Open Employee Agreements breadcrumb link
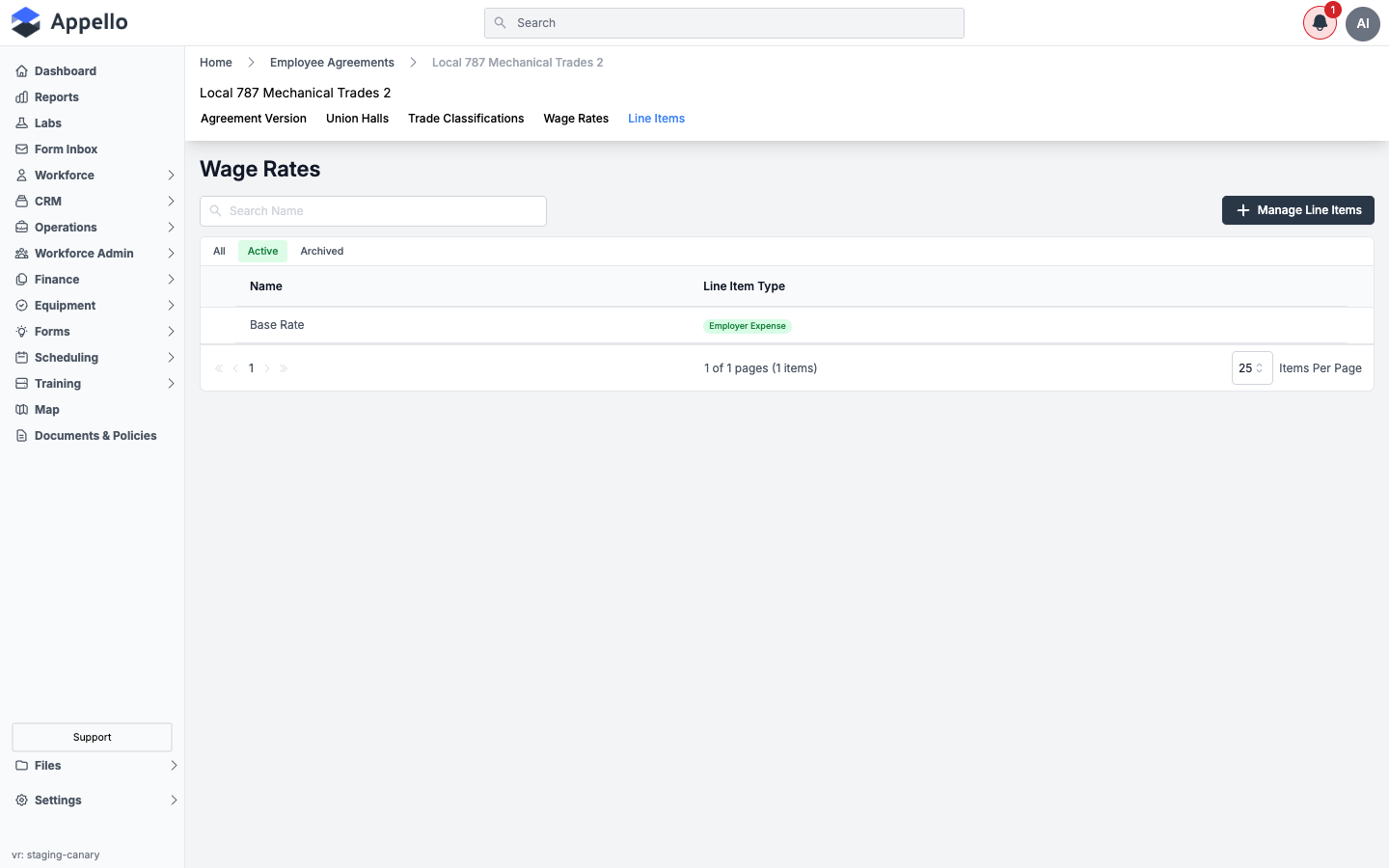The image size is (1389, 868). click(x=332, y=63)
